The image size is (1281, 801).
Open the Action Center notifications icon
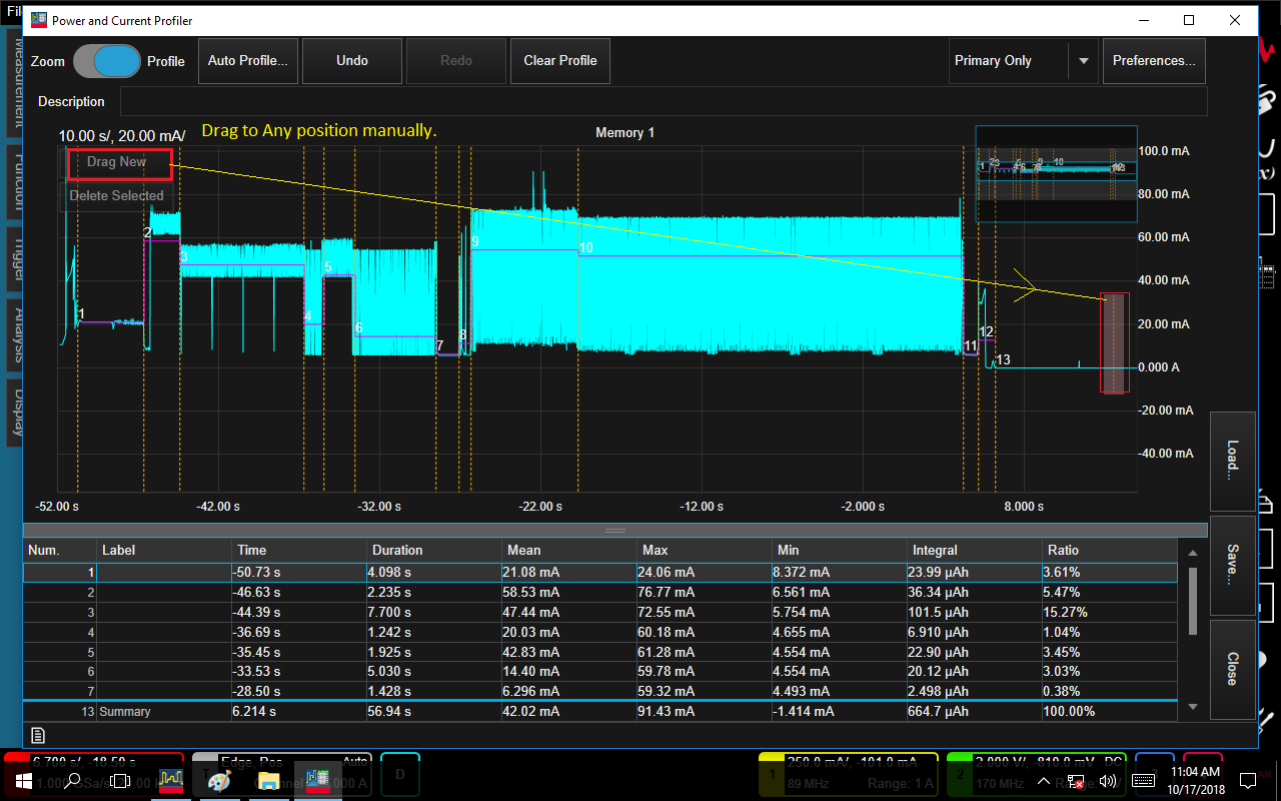1248,780
